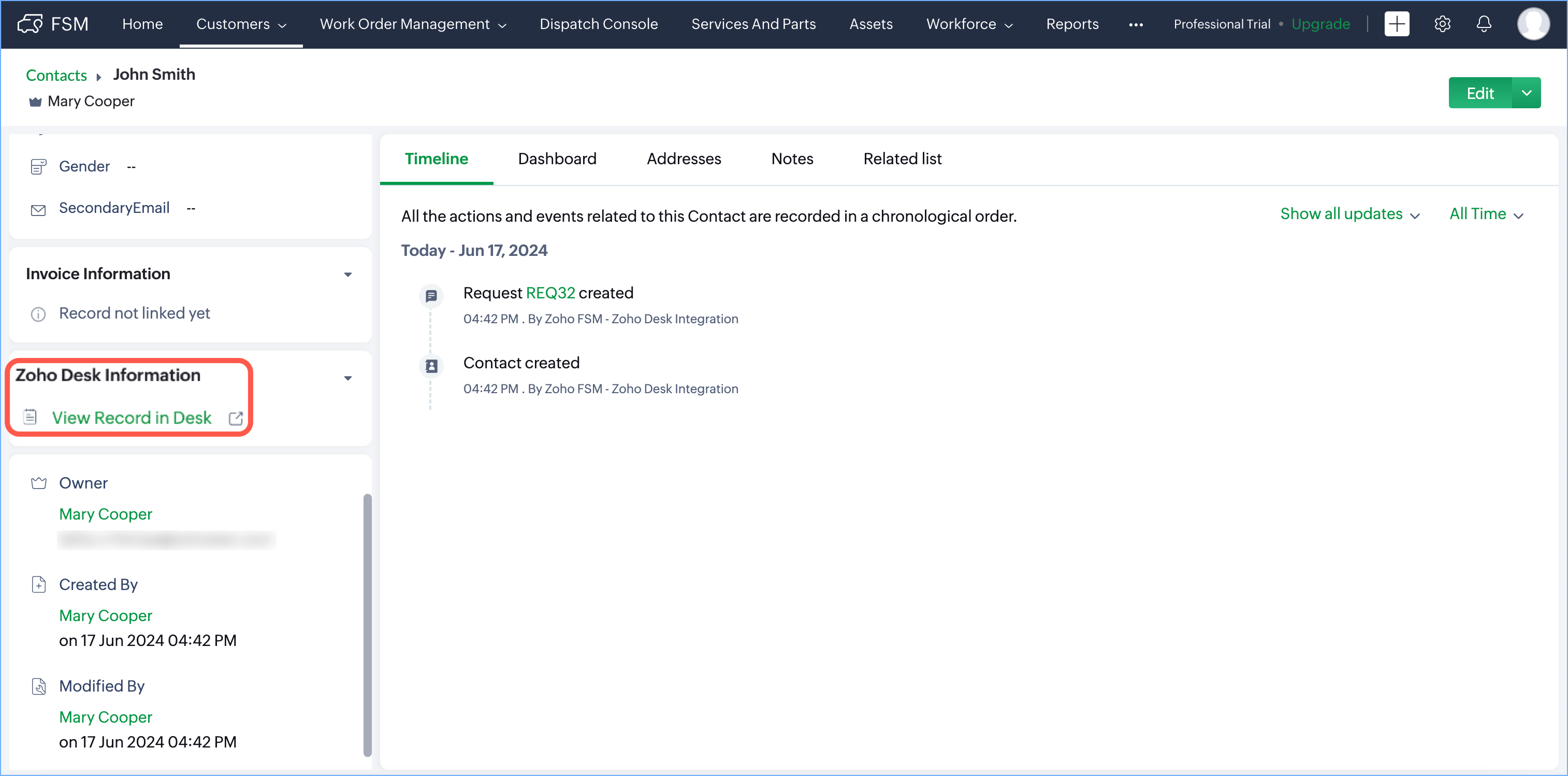The height and width of the screenshot is (776, 1568).
Task: Open the REQ32 request link
Action: click(x=549, y=293)
